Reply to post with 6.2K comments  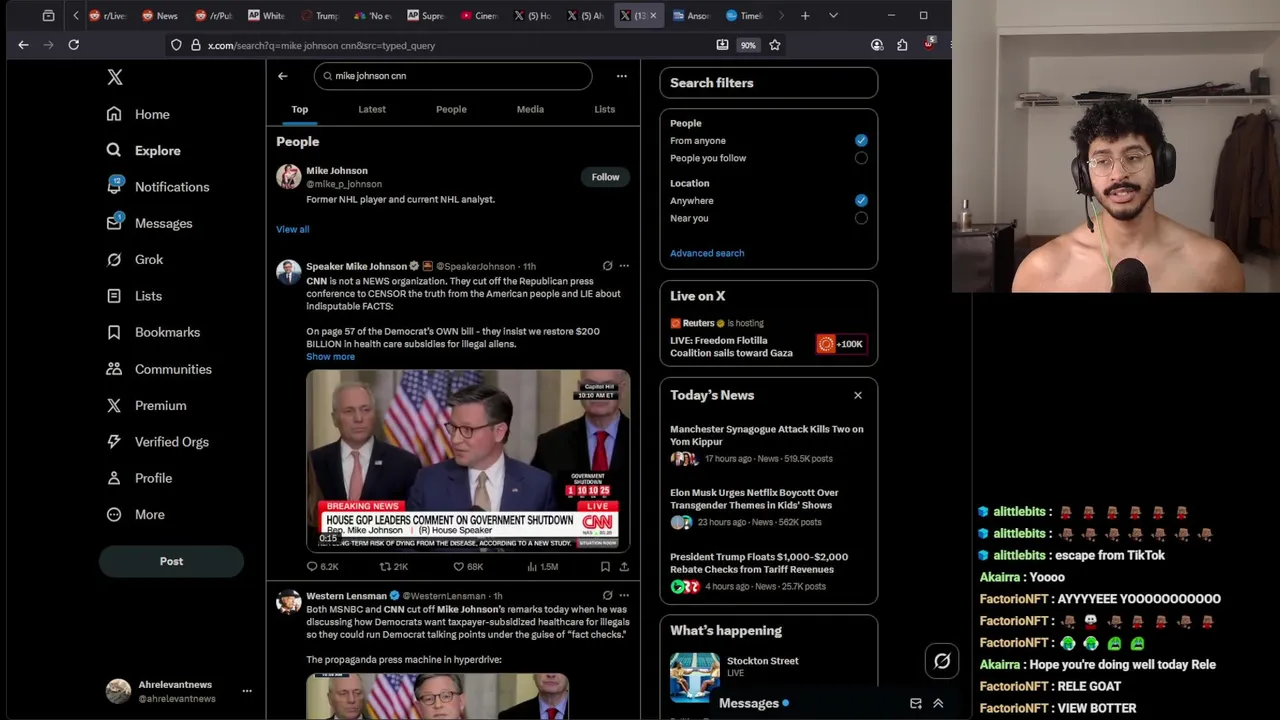[322, 567]
